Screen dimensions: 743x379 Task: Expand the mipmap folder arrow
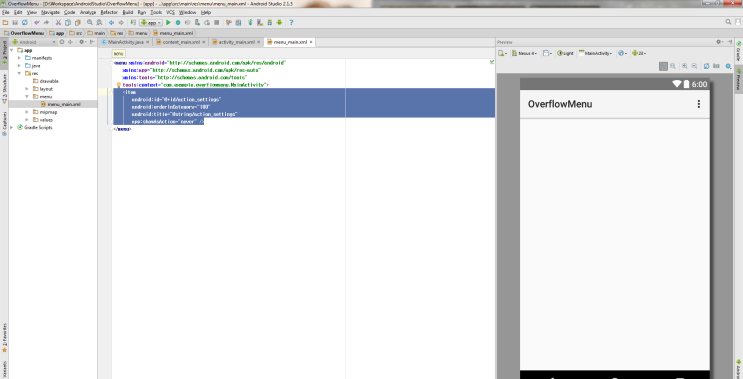[27, 112]
